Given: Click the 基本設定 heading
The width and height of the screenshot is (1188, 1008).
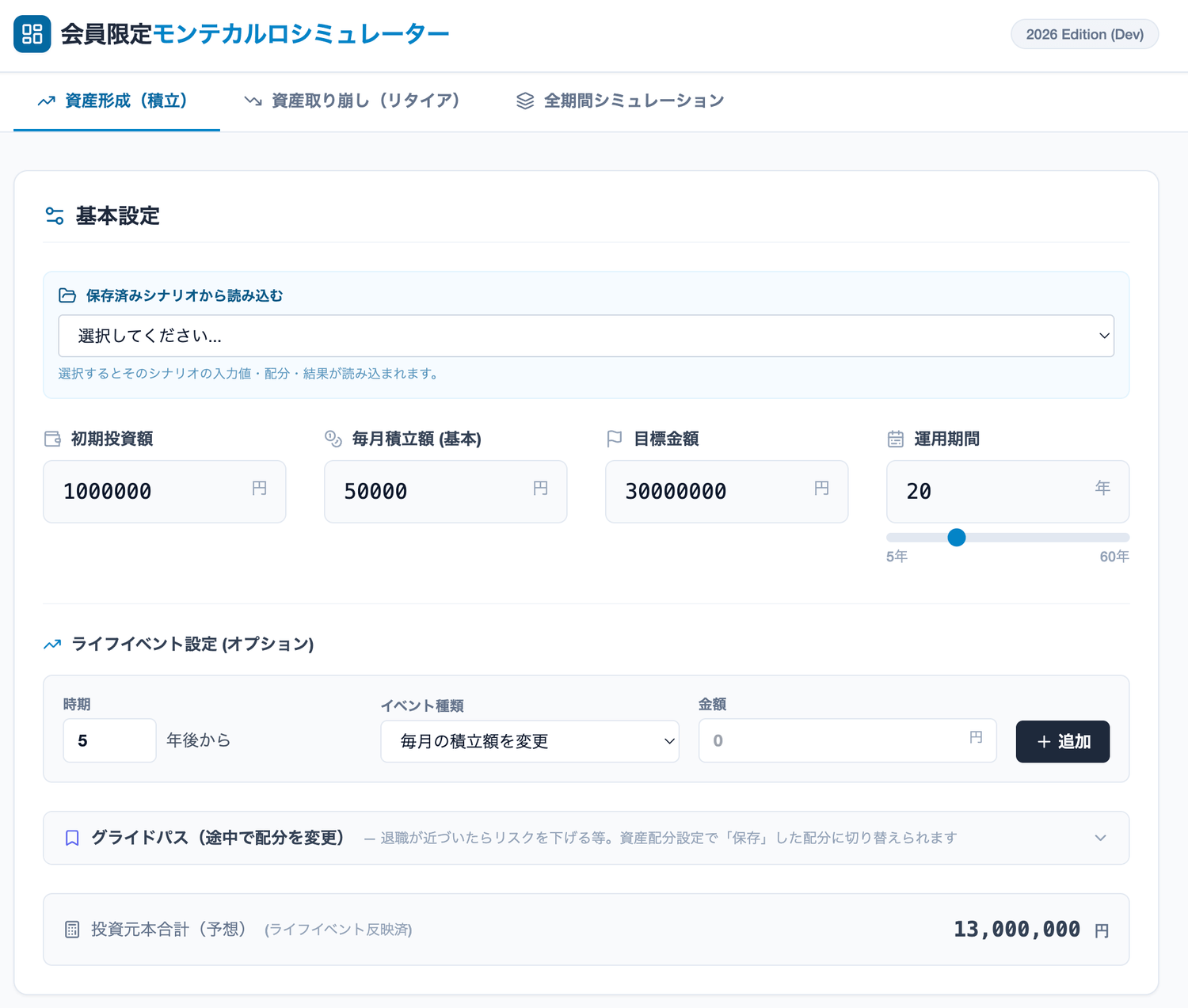Looking at the screenshot, I should coord(118,215).
